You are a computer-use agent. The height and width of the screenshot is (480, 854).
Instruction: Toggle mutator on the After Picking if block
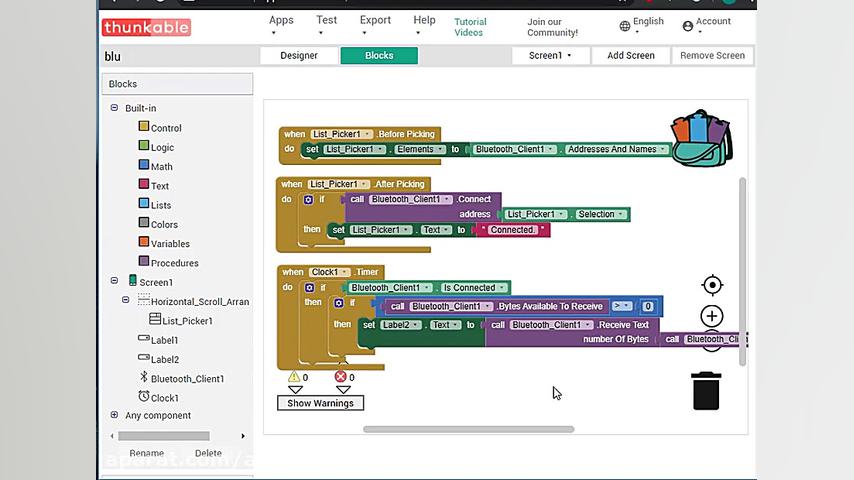pyautogui.click(x=308, y=199)
